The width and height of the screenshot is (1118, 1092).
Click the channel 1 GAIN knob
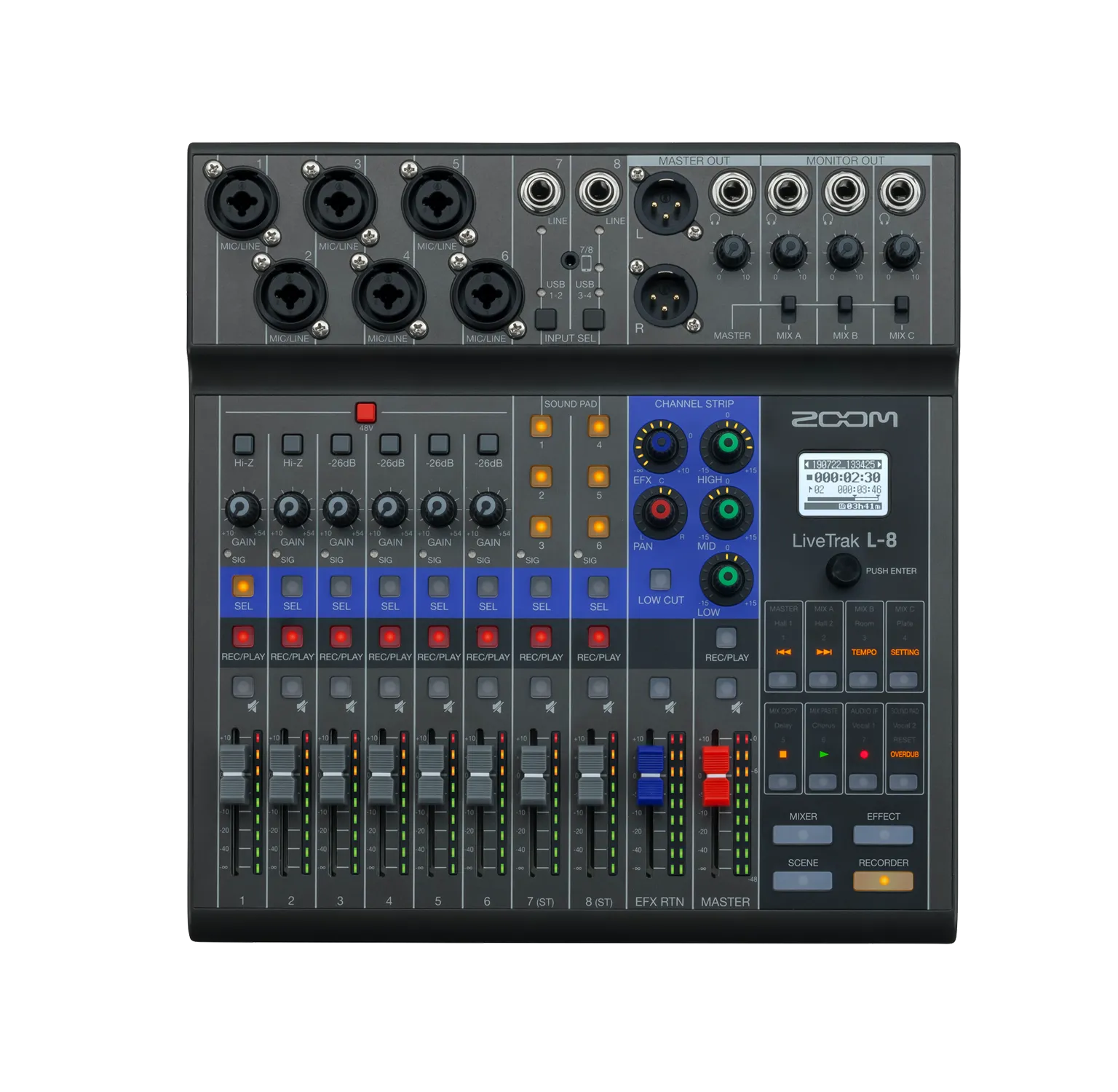click(x=243, y=508)
